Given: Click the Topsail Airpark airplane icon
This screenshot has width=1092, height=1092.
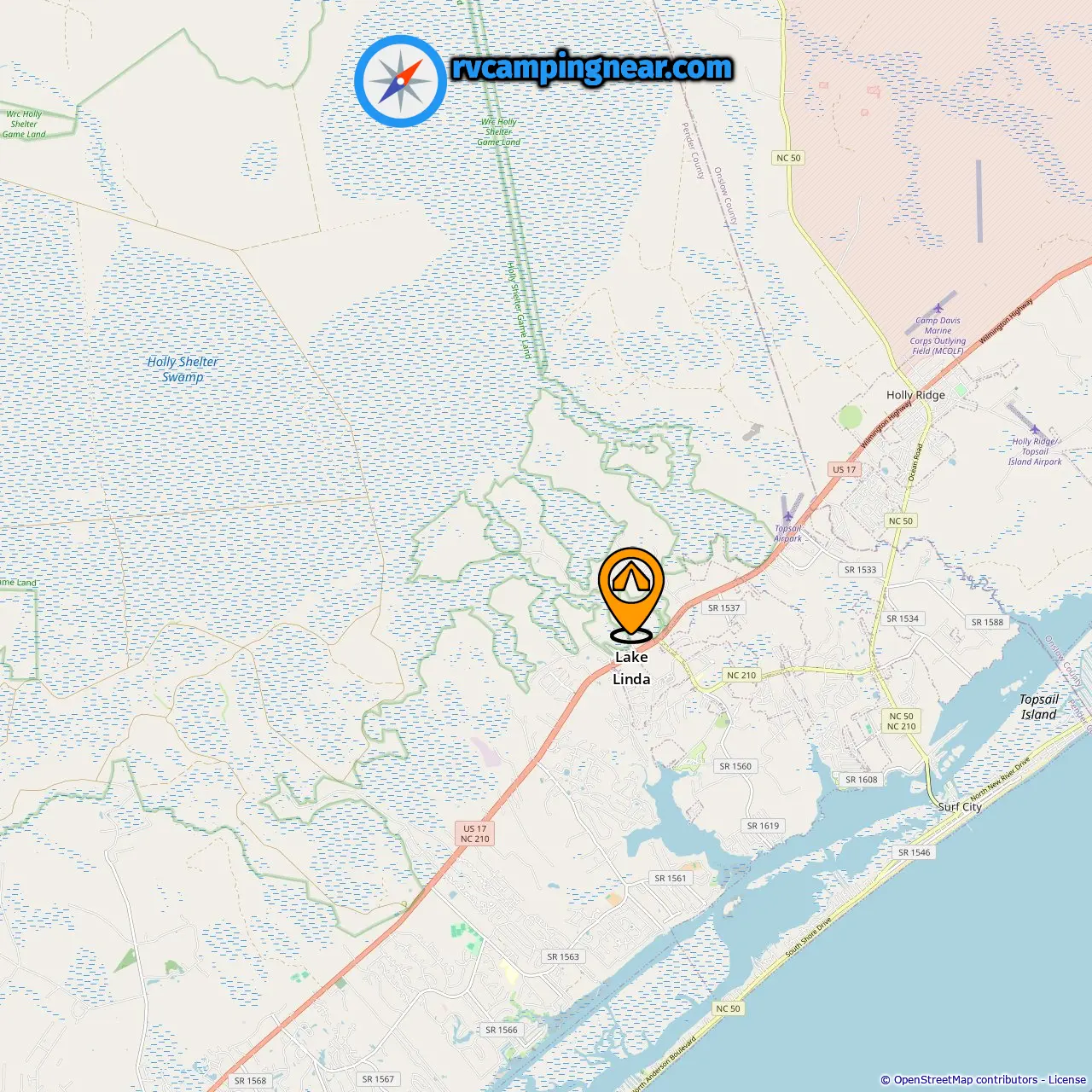Looking at the screenshot, I should coord(787,514).
